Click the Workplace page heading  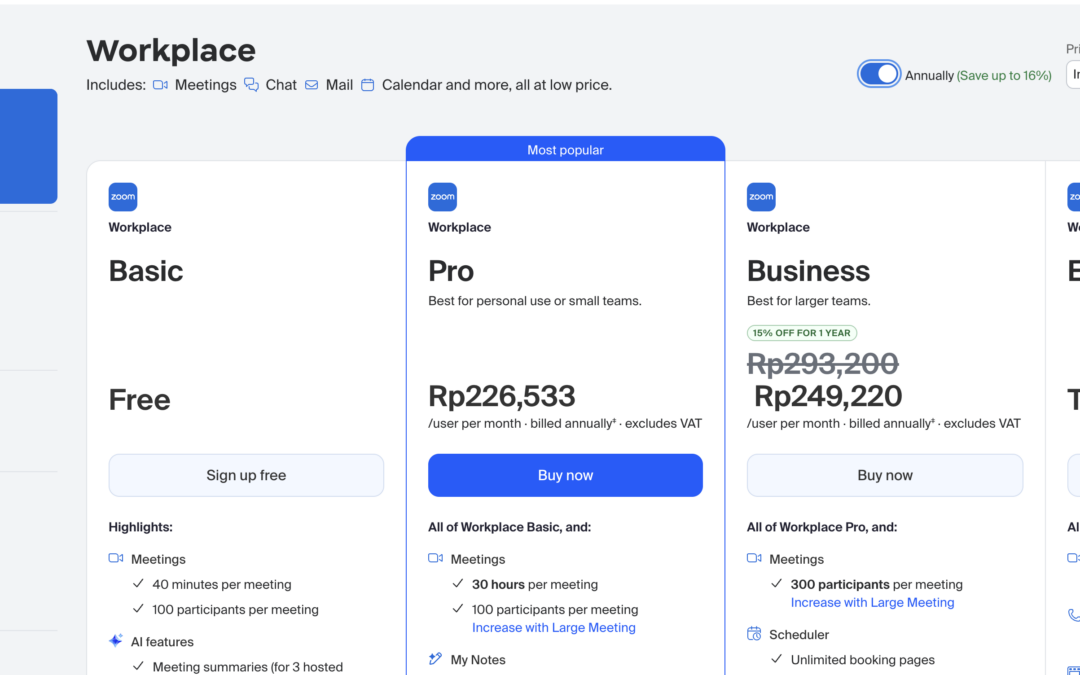point(171,50)
